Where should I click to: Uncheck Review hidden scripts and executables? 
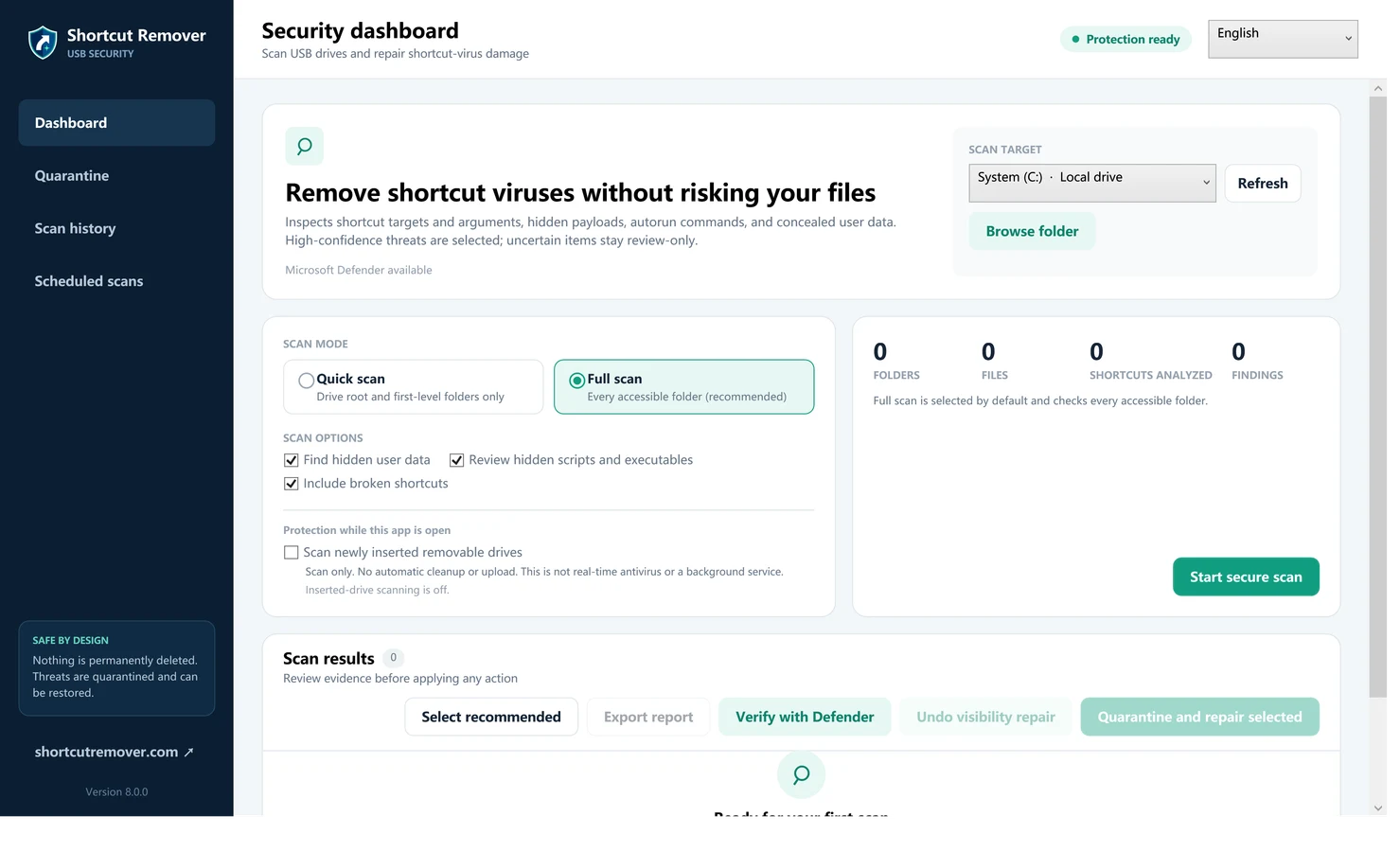456,460
